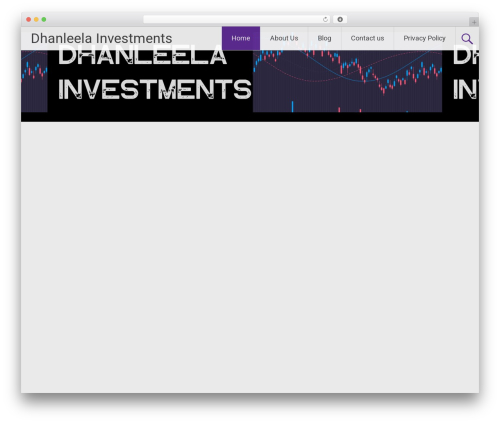Close the window with red button
This screenshot has height=423, width=500.
29,20
